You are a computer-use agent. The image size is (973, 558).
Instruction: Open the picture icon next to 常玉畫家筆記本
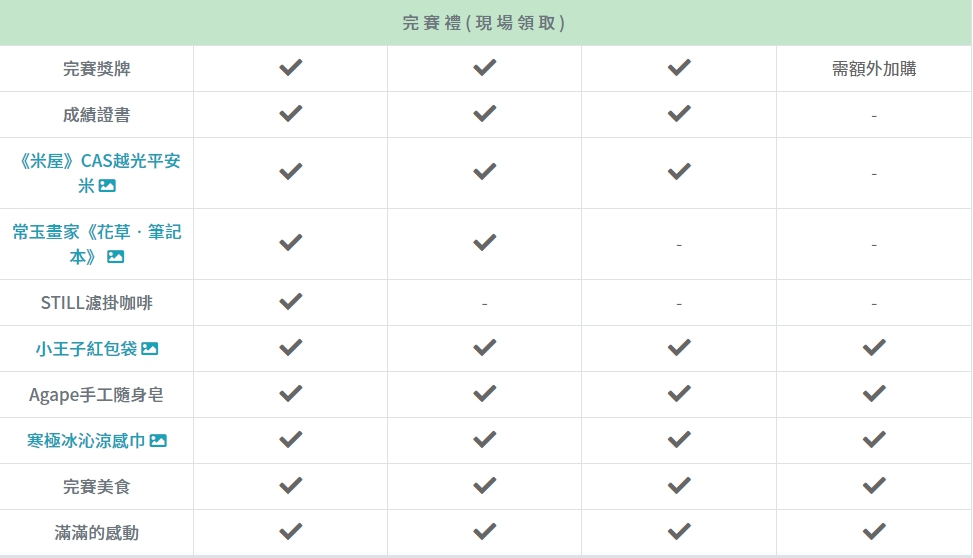tap(116, 257)
